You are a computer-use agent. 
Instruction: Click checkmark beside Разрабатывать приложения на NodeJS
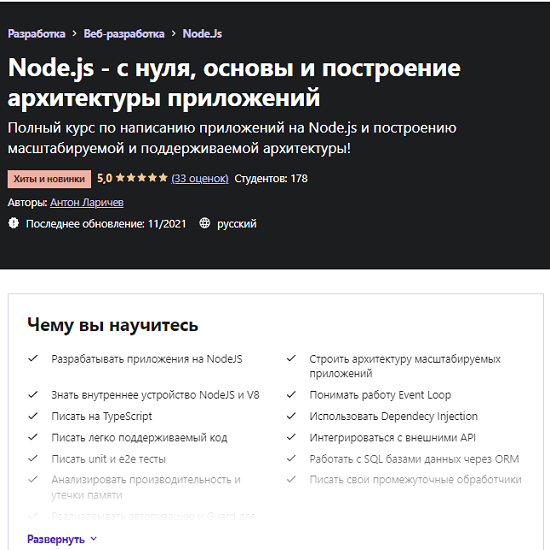(x=33, y=358)
